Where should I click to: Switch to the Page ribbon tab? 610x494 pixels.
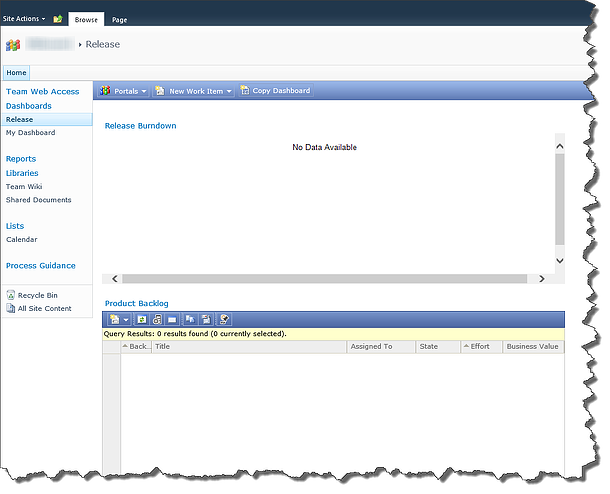point(119,19)
